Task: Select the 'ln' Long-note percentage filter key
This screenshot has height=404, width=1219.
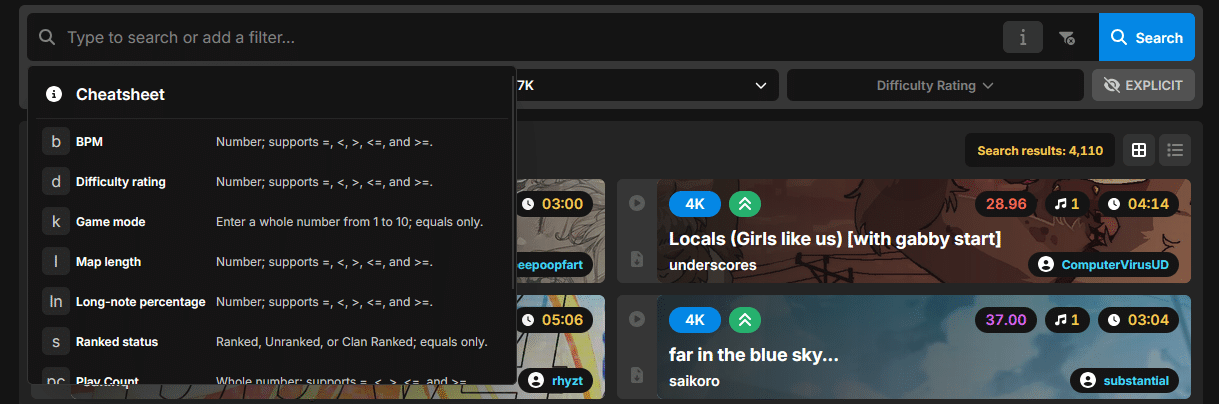Action: coord(56,302)
